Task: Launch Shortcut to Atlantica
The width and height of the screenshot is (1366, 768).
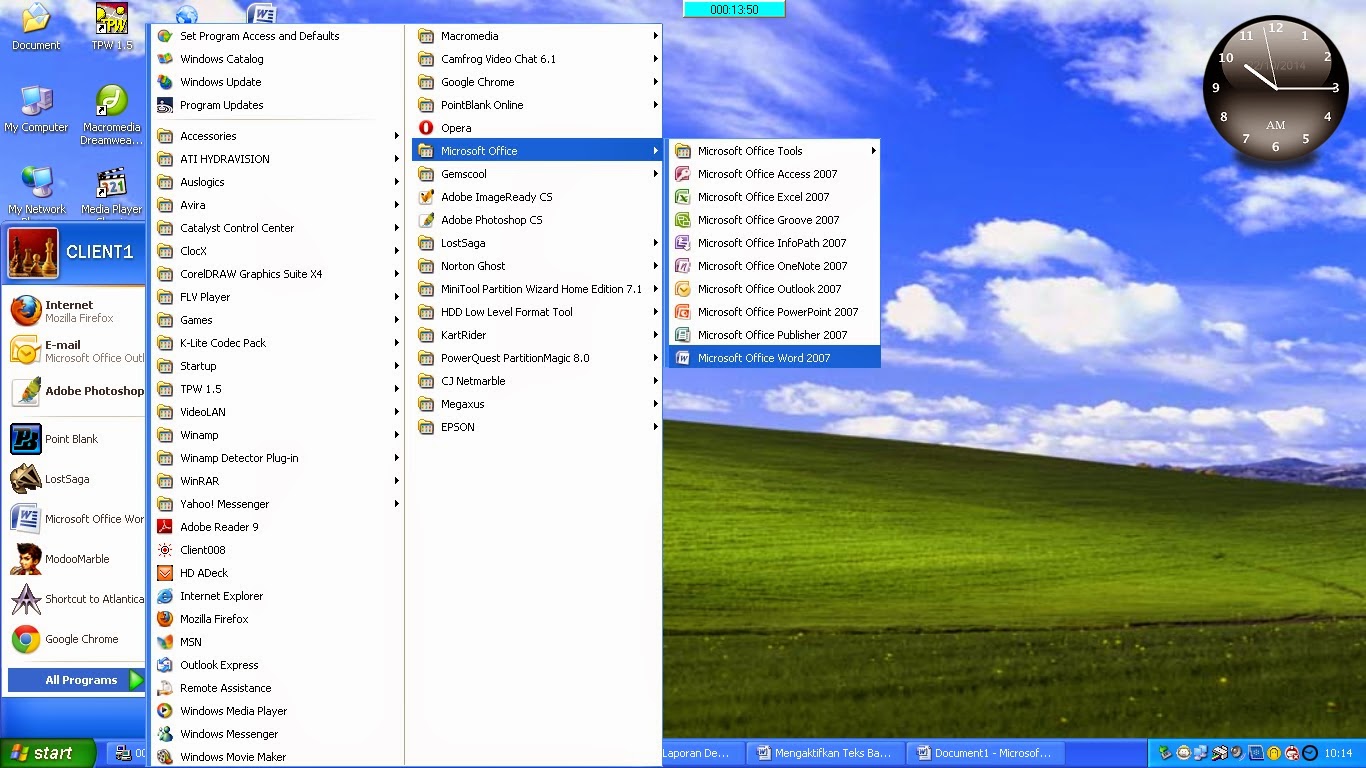Action: click(74, 599)
